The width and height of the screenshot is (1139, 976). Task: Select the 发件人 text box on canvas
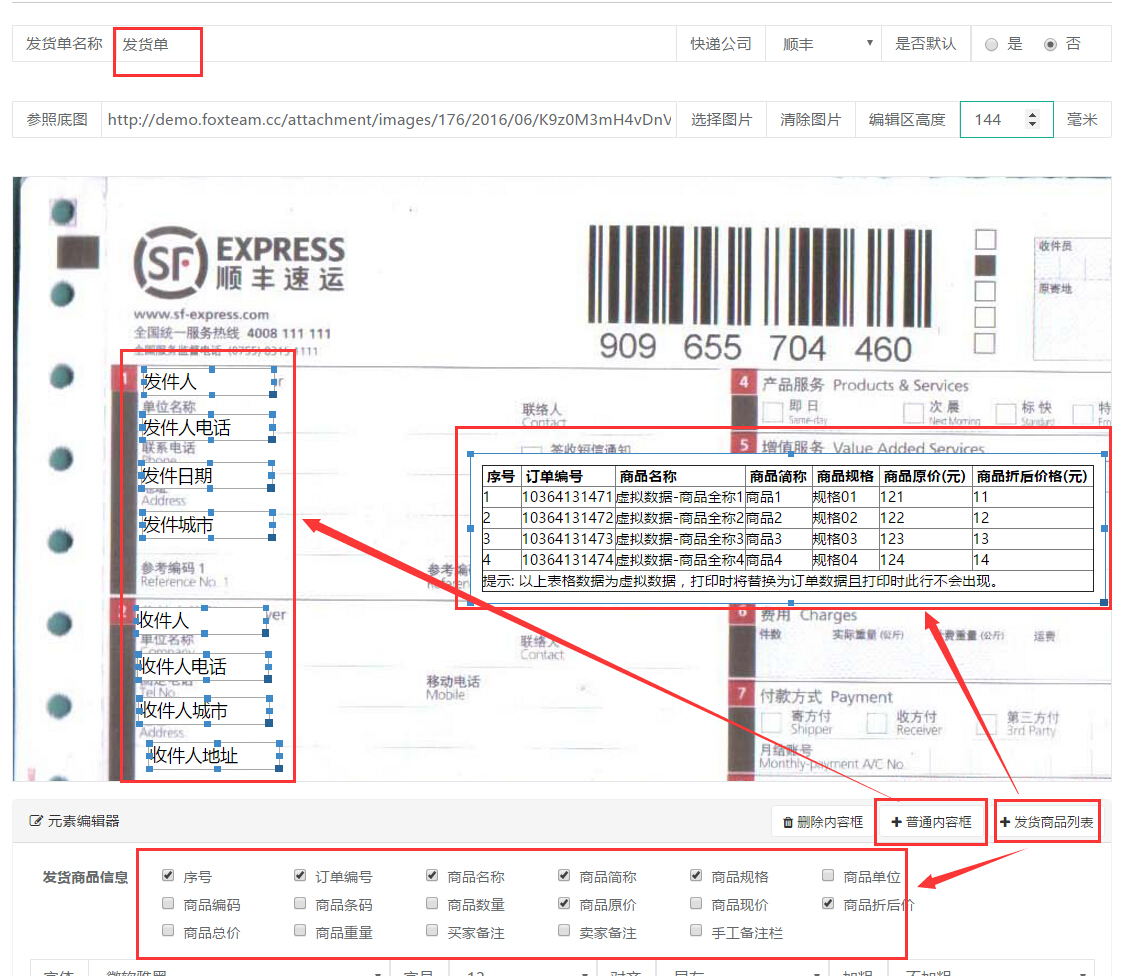point(208,382)
